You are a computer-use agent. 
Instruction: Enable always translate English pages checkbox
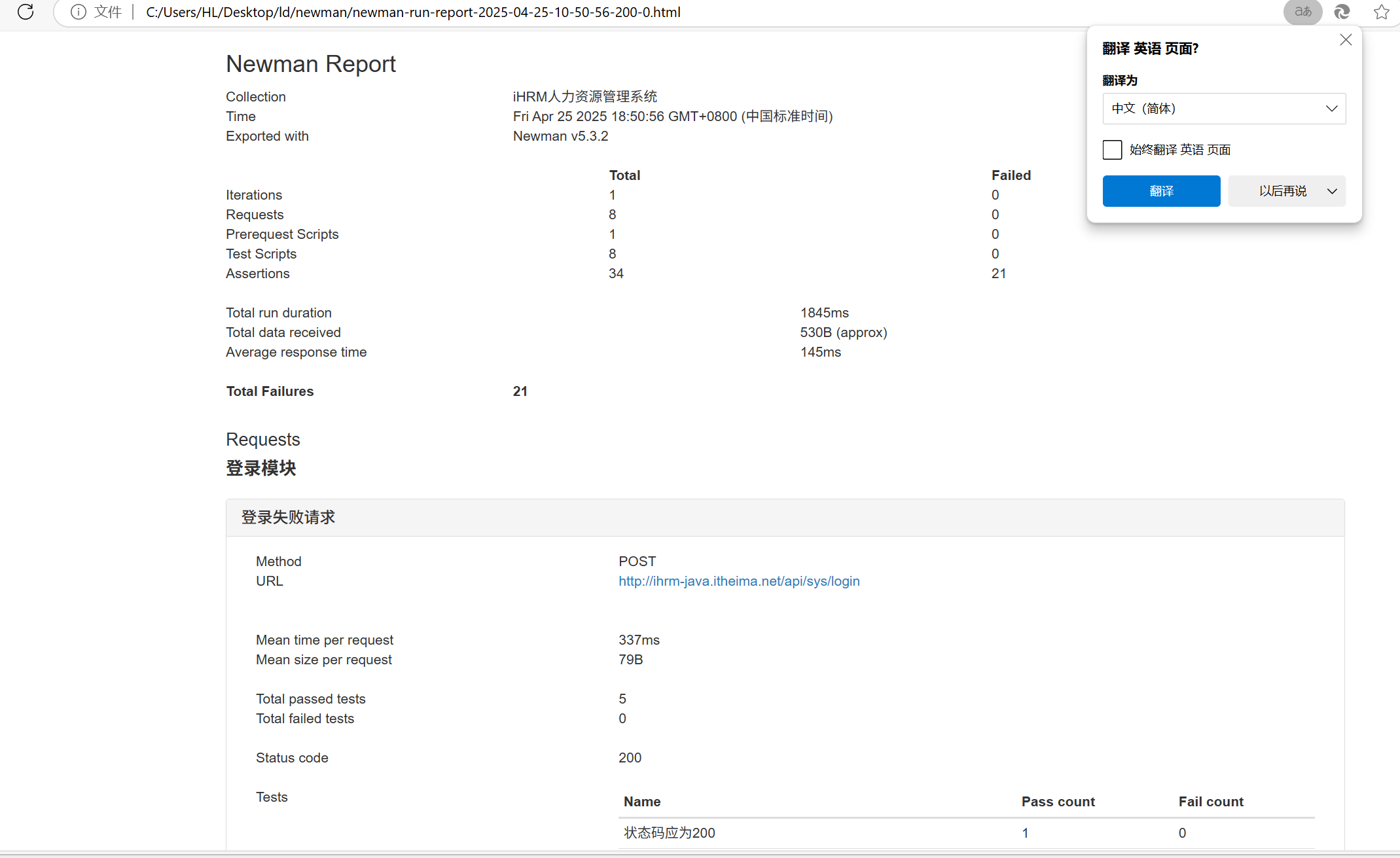point(1112,150)
